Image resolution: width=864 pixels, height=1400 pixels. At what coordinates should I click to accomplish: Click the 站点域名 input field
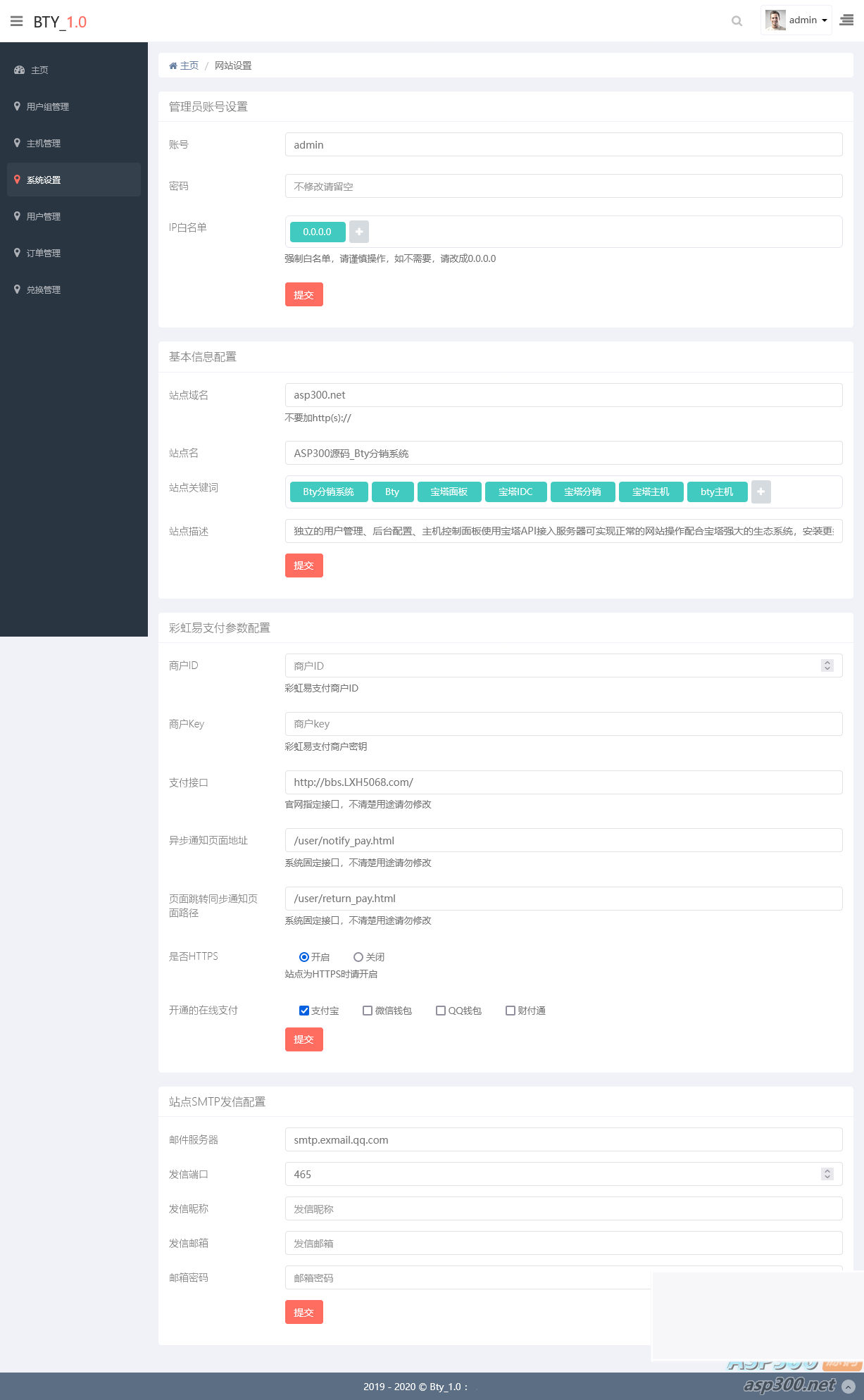click(563, 395)
